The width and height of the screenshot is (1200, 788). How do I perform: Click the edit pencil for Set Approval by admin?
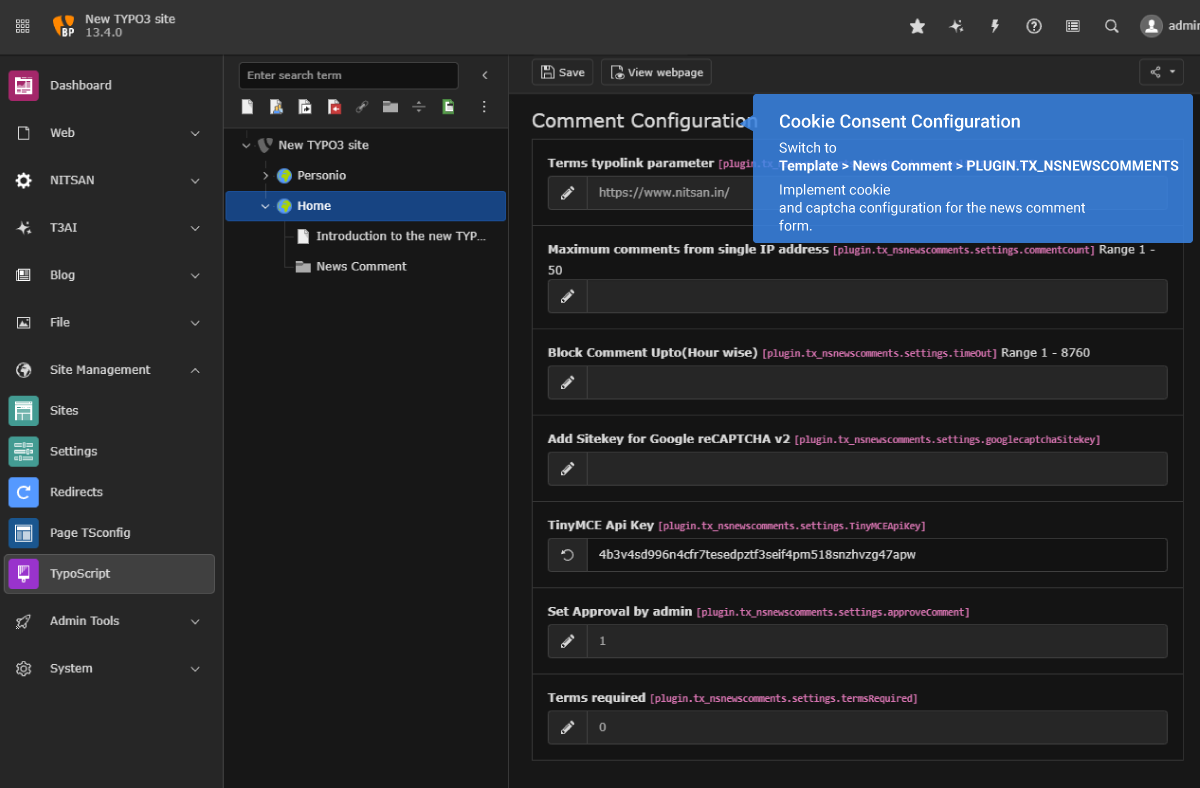point(567,641)
